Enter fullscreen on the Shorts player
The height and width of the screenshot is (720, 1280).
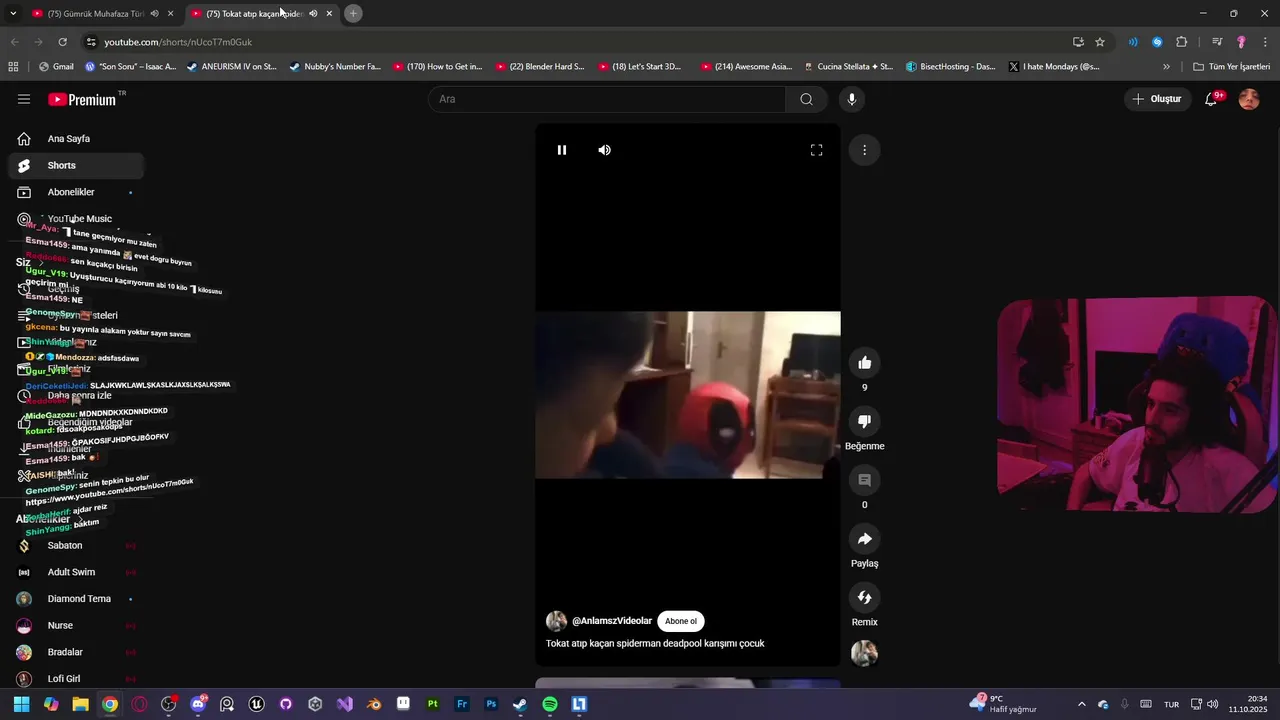click(816, 150)
